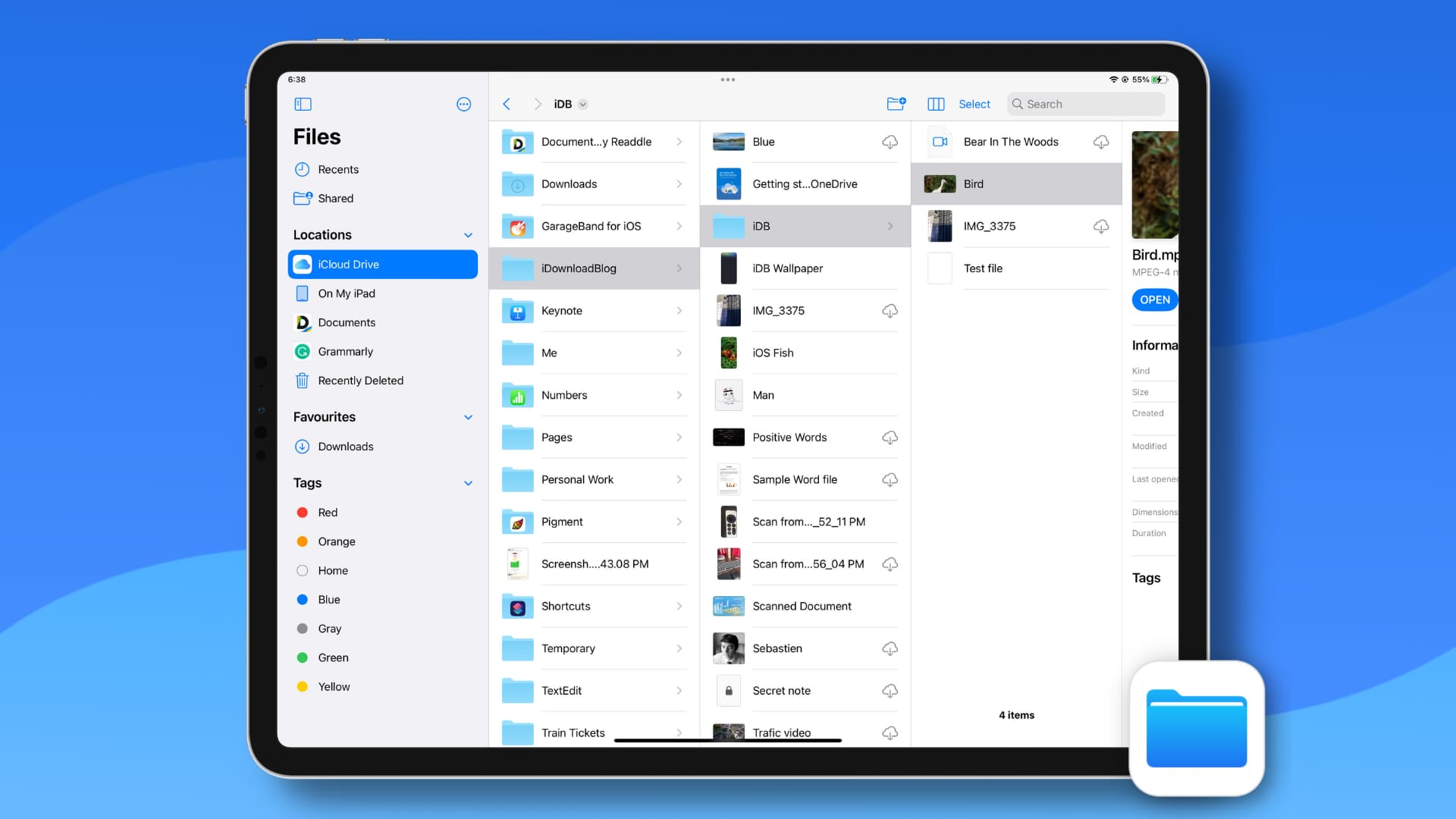
Task: Filter by Orange tag
Action: click(x=382, y=541)
